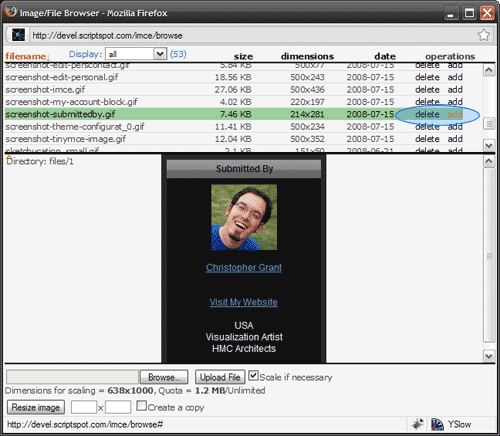The height and width of the screenshot is (436, 500).
Task: Click the file list scroll up arrow
Action: click(x=489, y=70)
